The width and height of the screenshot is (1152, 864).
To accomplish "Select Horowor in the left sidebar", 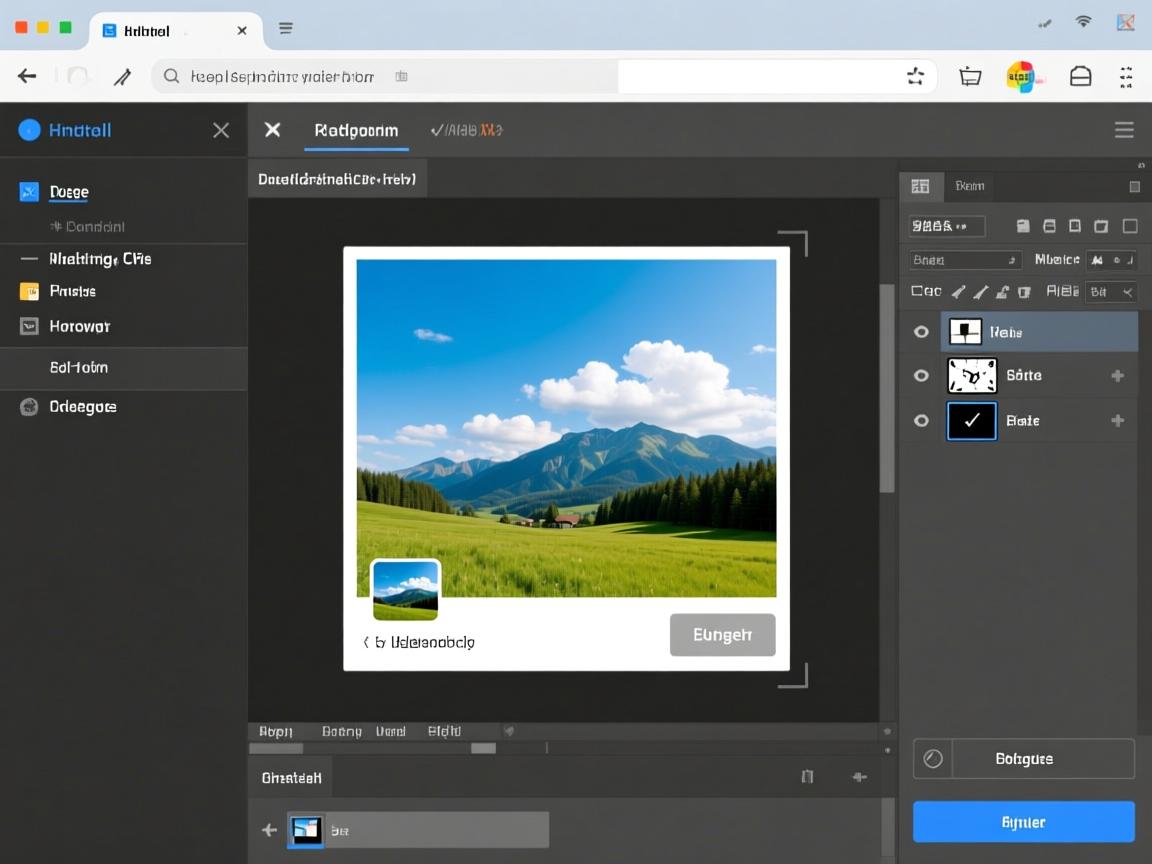I will click(79, 326).
